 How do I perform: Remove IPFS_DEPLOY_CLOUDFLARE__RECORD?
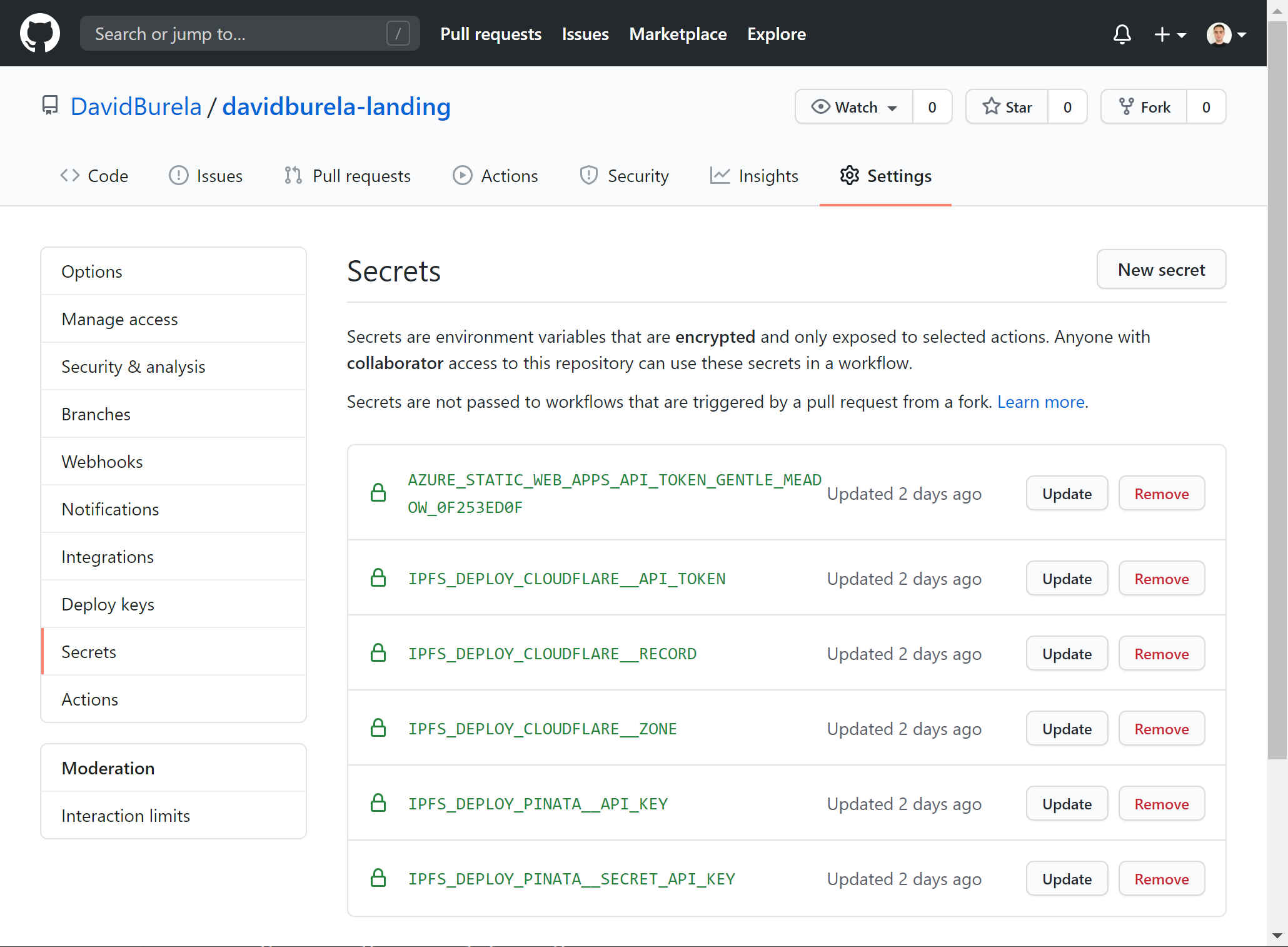[1162, 654]
